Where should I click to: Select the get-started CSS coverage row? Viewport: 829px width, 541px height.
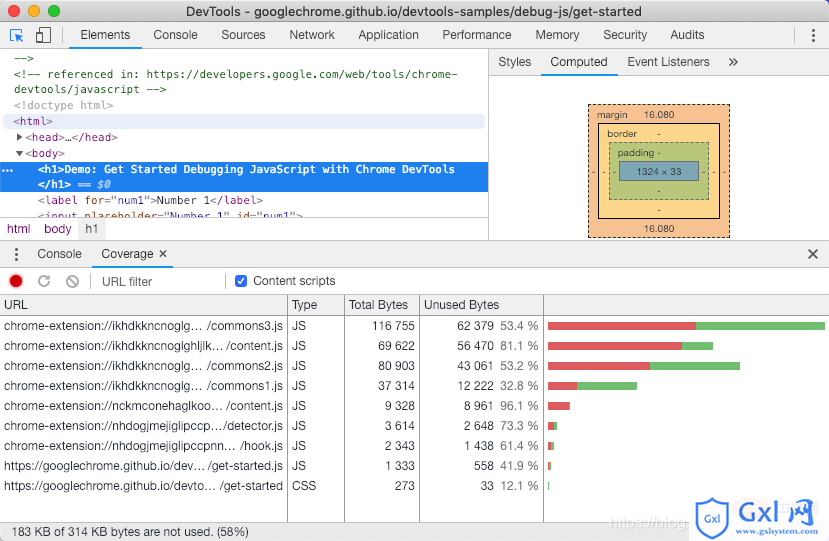click(x=414, y=487)
